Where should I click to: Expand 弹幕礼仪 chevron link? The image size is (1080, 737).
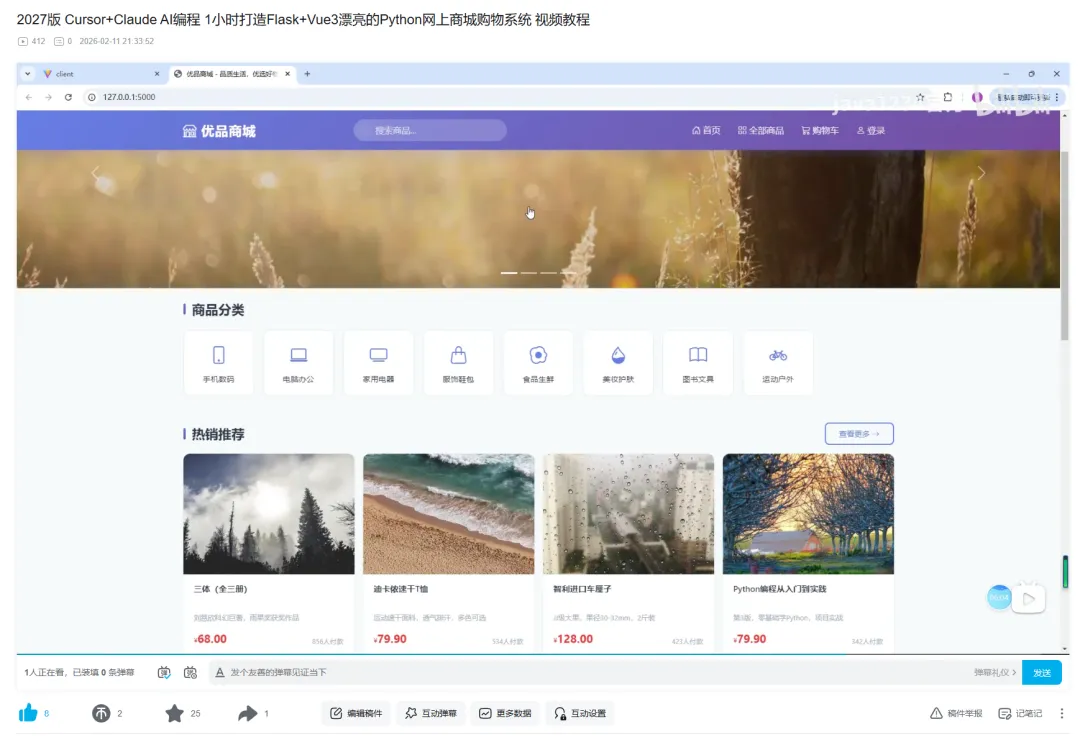[x=995, y=672]
